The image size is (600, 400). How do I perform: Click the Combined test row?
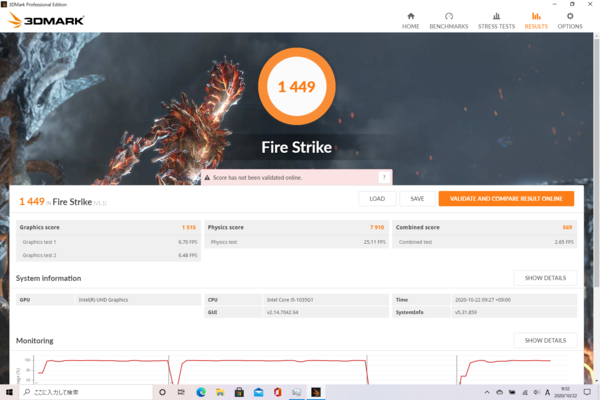[x=485, y=242]
